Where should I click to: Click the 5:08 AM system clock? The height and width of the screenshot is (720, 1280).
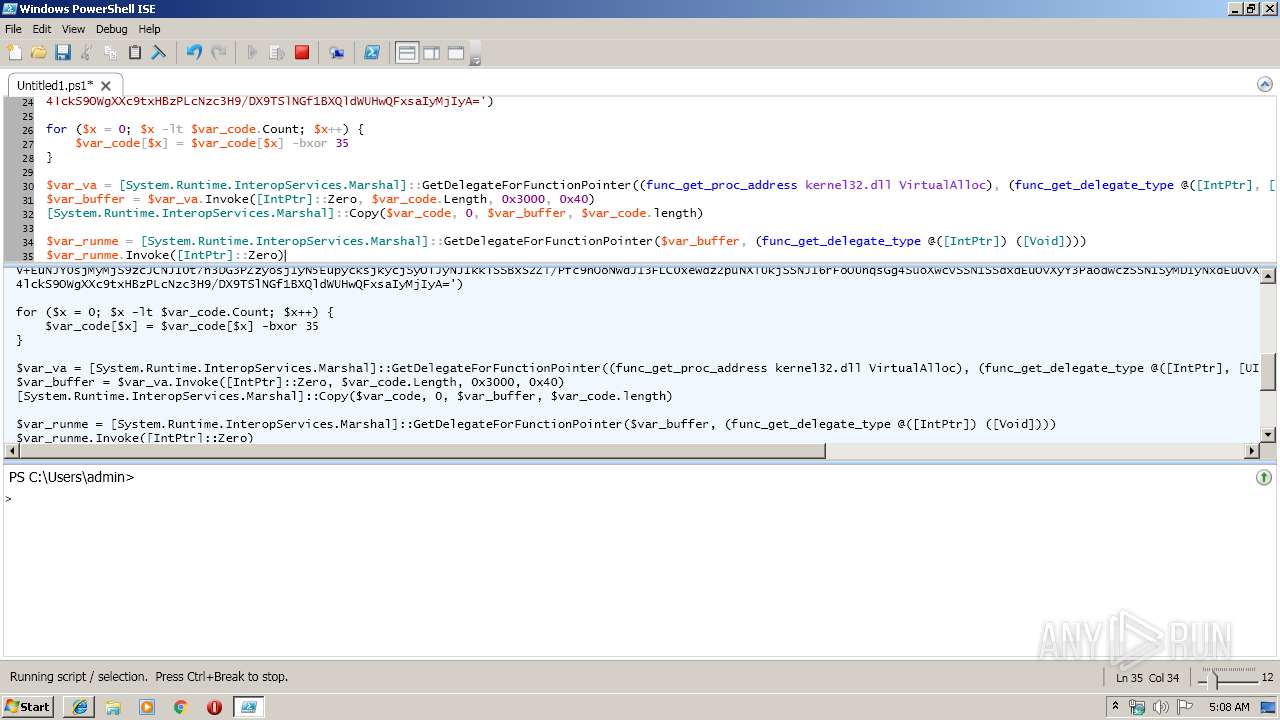(x=1229, y=707)
